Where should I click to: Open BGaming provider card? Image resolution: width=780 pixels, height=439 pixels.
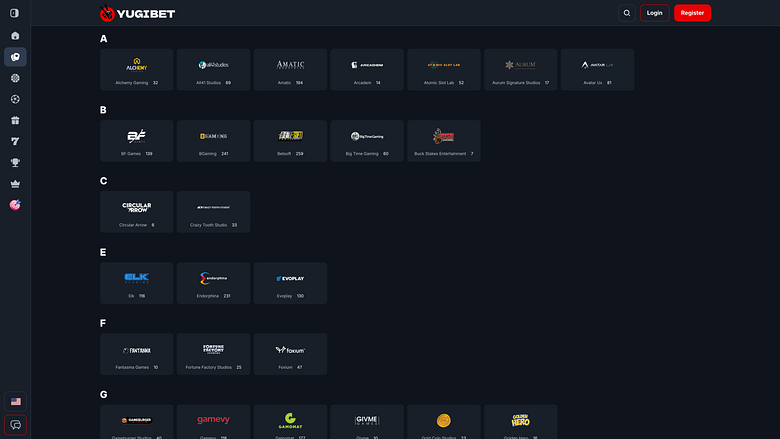(x=213, y=141)
